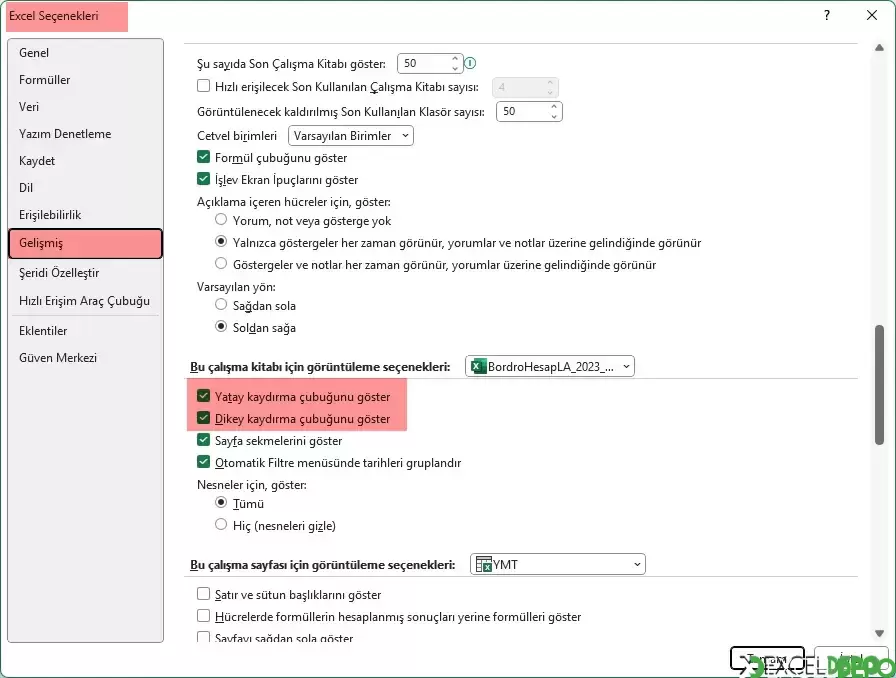The width and height of the screenshot is (896, 678).
Task: Close the Excel Seçenekleri dialog
Action: tap(871, 15)
